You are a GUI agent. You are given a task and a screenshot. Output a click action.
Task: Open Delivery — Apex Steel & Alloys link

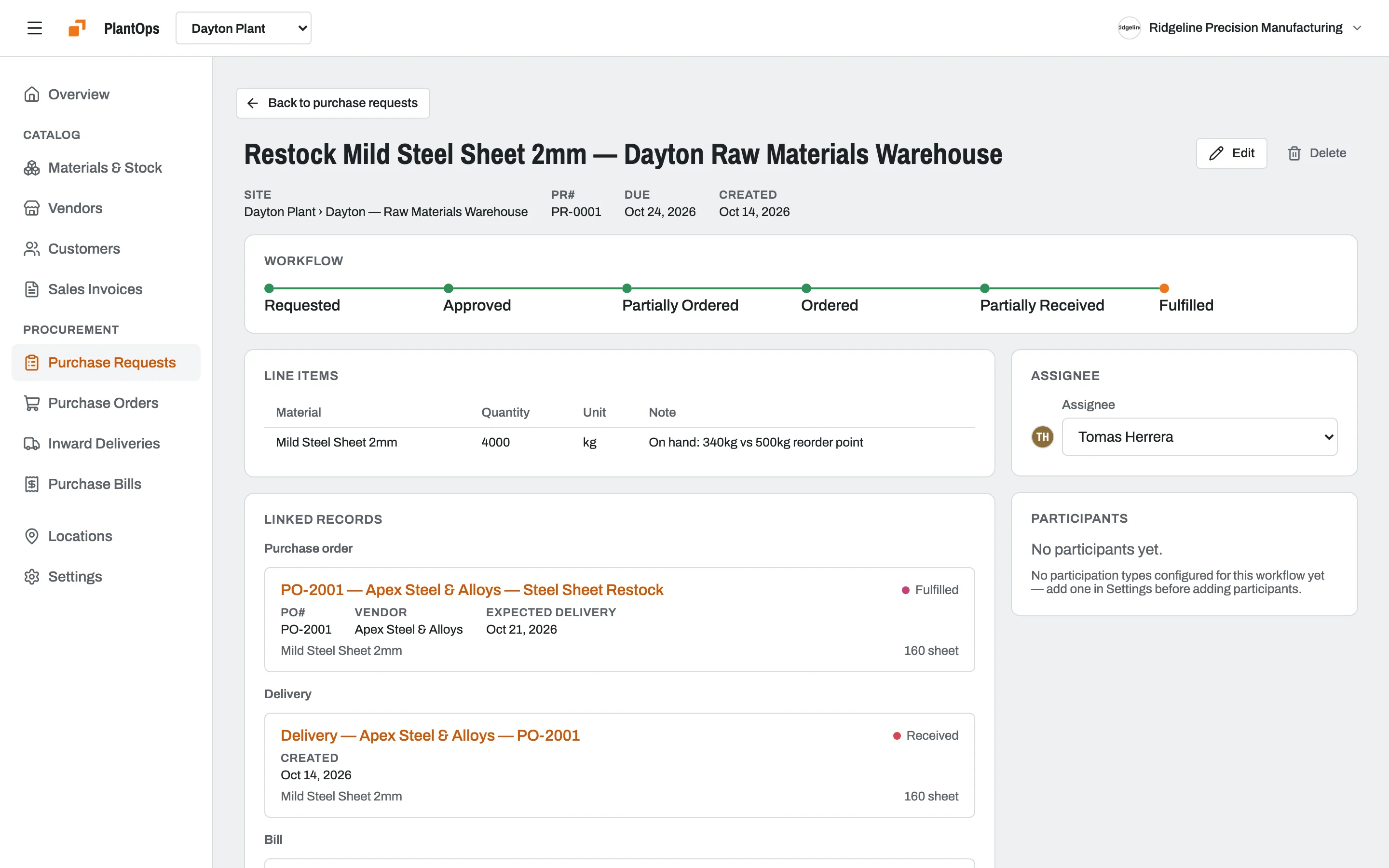pos(430,735)
